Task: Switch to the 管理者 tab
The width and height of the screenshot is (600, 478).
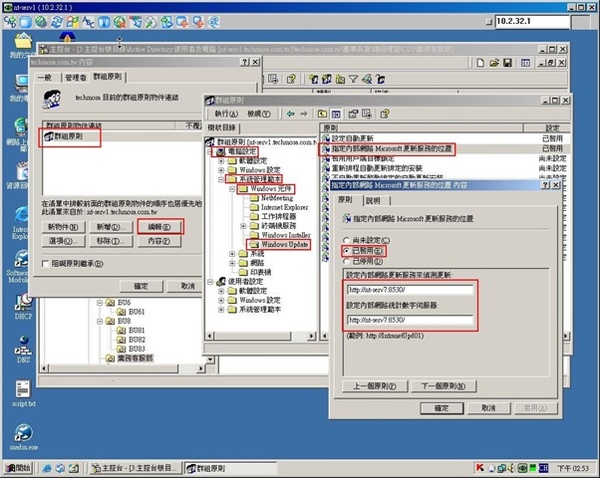Action: click(76, 78)
